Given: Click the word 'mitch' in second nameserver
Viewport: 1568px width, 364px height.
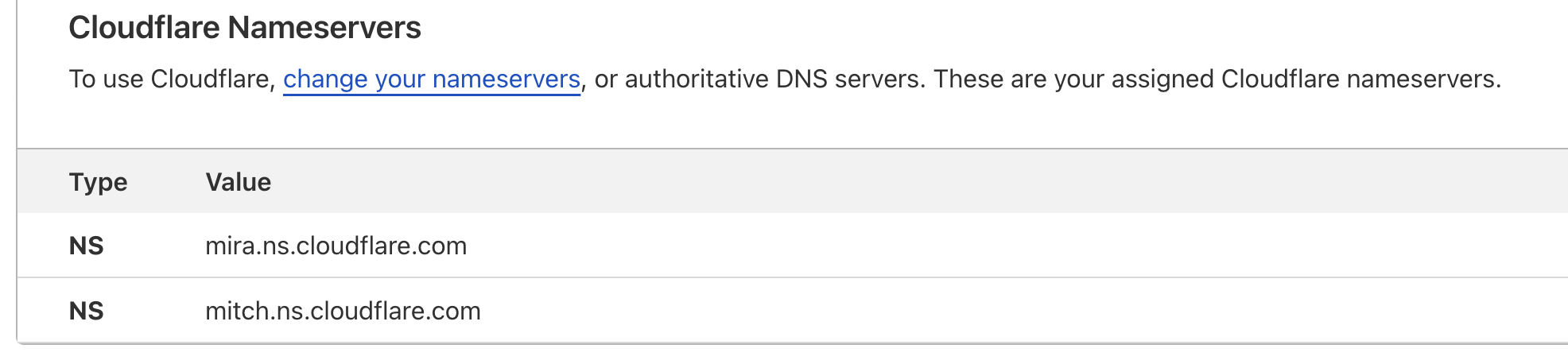Looking at the screenshot, I should pyautogui.click(x=237, y=311).
